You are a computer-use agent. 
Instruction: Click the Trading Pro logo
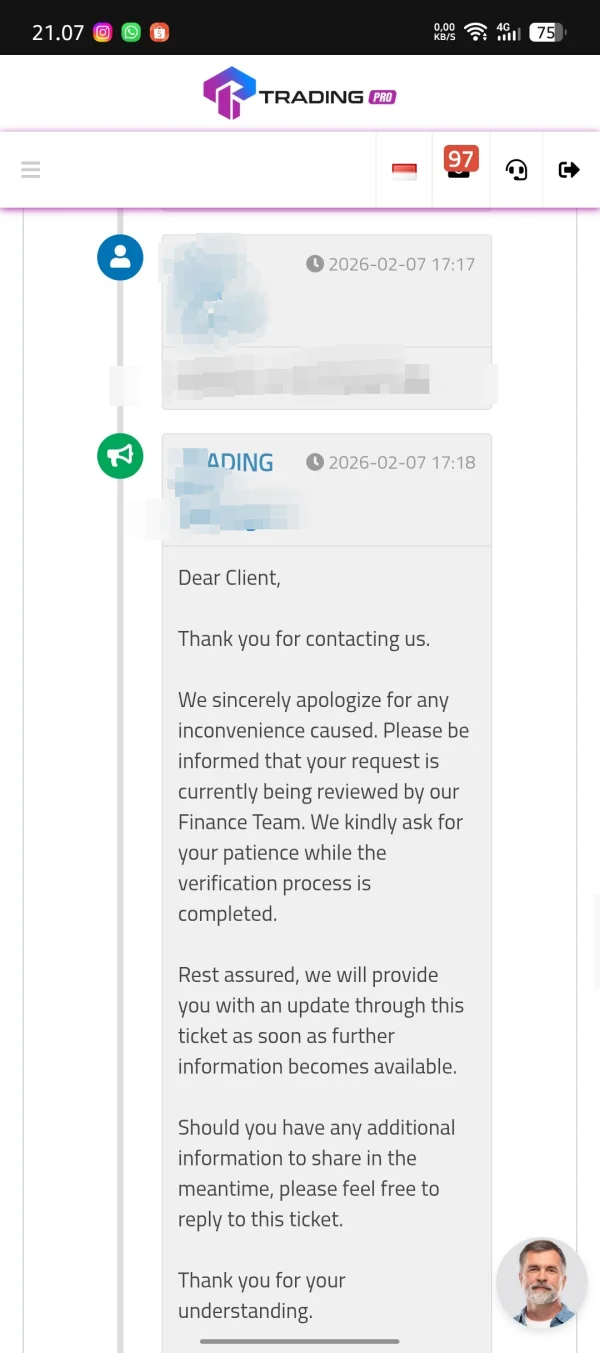coord(300,94)
